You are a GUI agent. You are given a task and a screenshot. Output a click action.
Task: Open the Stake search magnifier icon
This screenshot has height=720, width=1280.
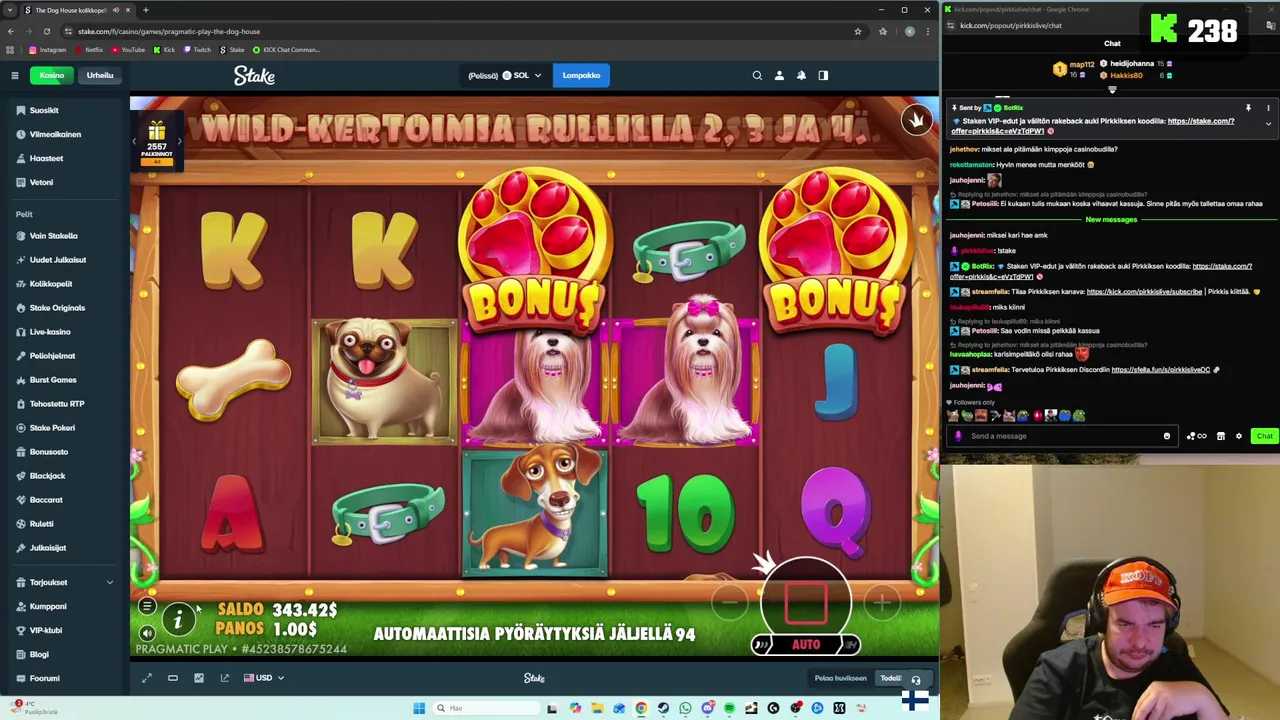click(757, 75)
